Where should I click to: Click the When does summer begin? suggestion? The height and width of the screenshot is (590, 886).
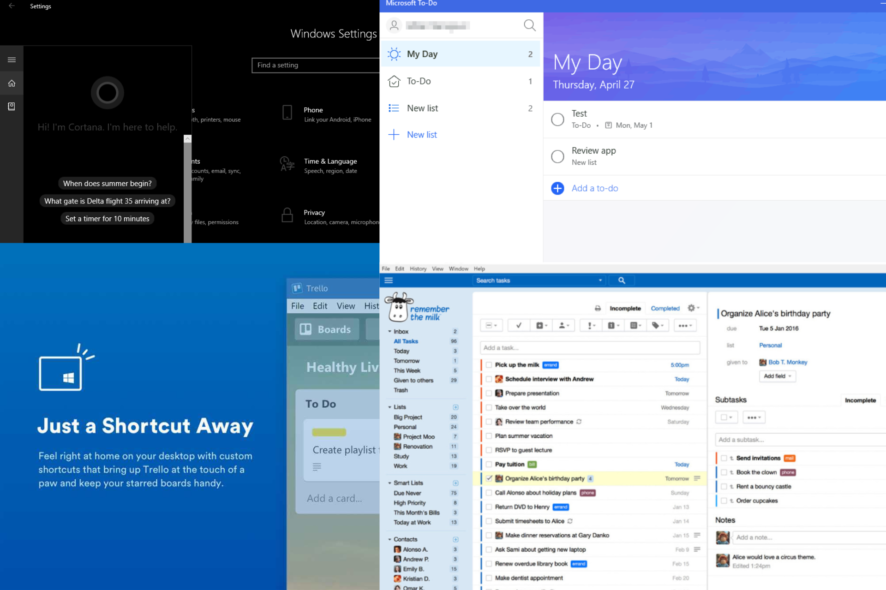[107, 184]
